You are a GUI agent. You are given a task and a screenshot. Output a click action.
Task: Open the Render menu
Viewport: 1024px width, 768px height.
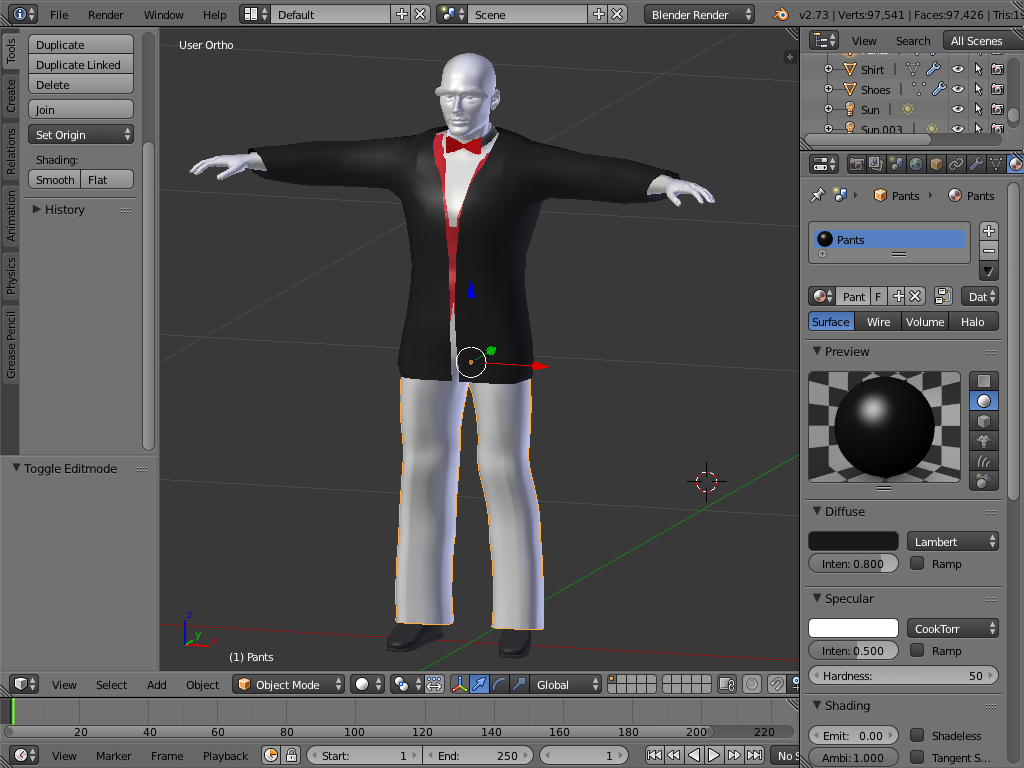106,15
